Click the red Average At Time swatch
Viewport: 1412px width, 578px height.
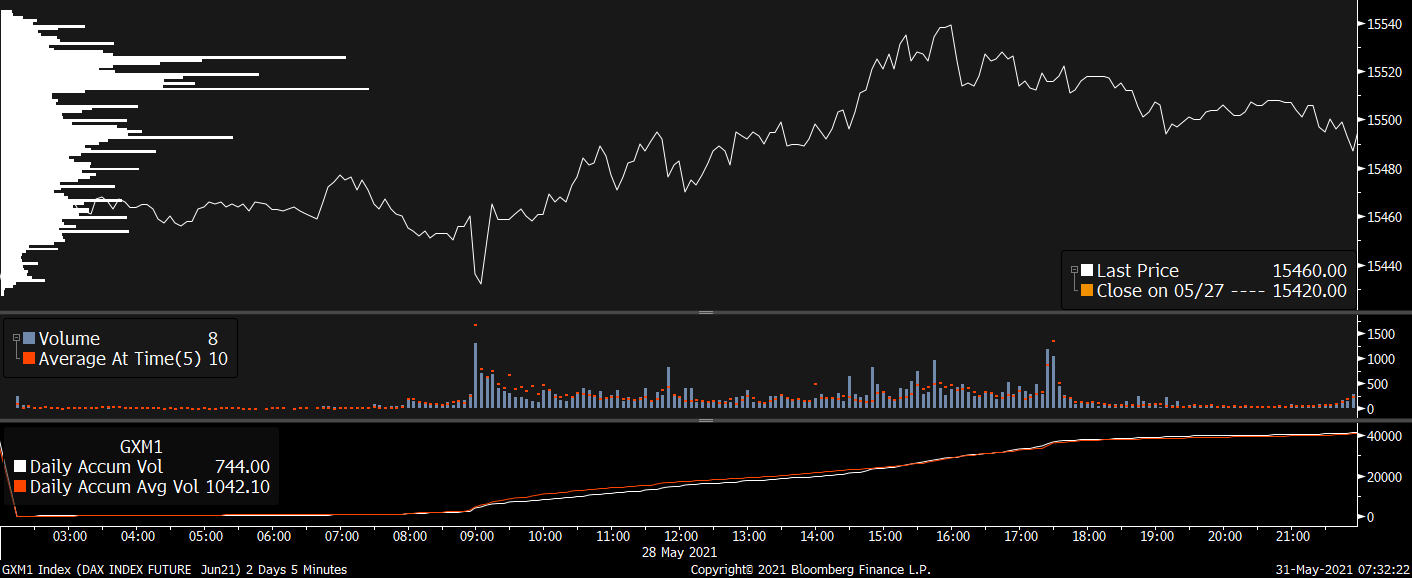(x=29, y=358)
